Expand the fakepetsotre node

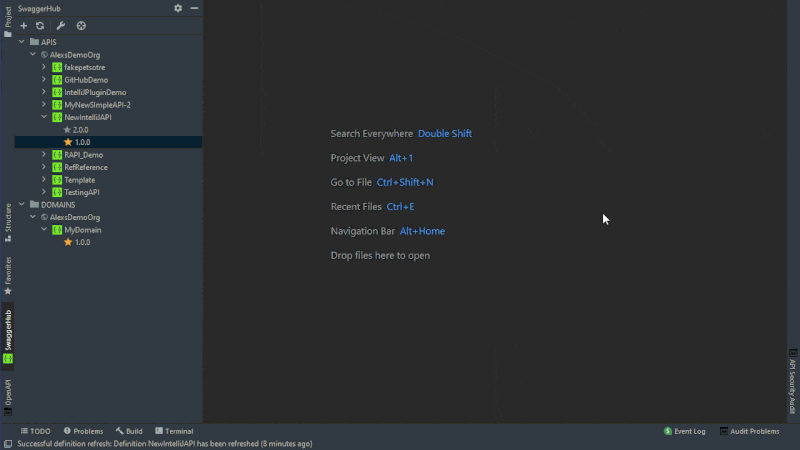pyautogui.click(x=44, y=67)
